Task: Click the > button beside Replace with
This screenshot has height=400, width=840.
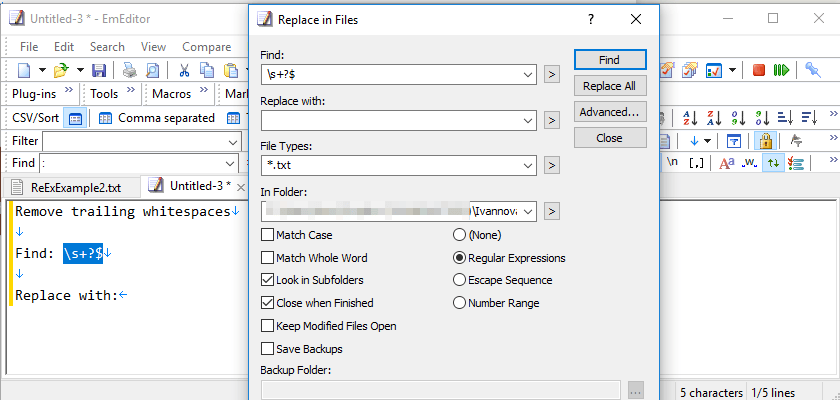Action: [552, 120]
